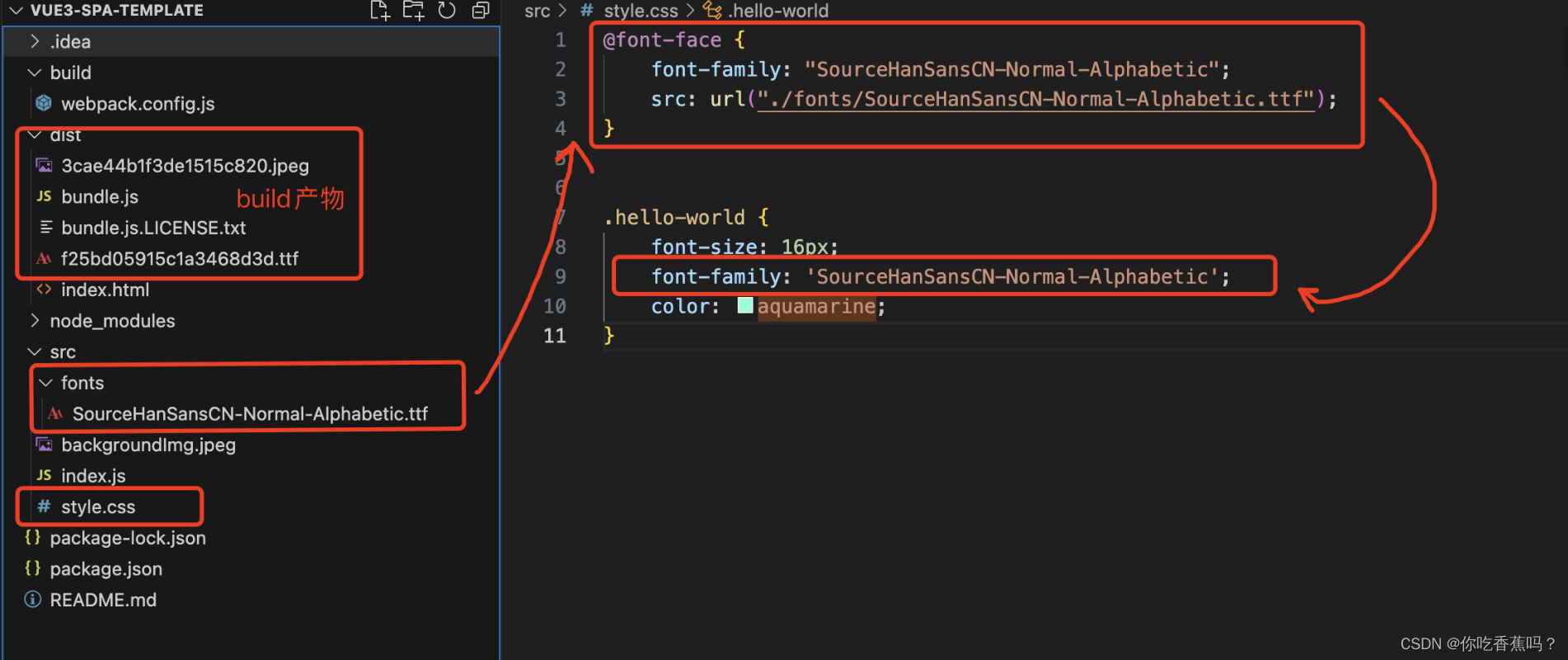The height and width of the screenshot is (660, 1568).
Task: Open the bundle.js file
Action: point(100,196)
